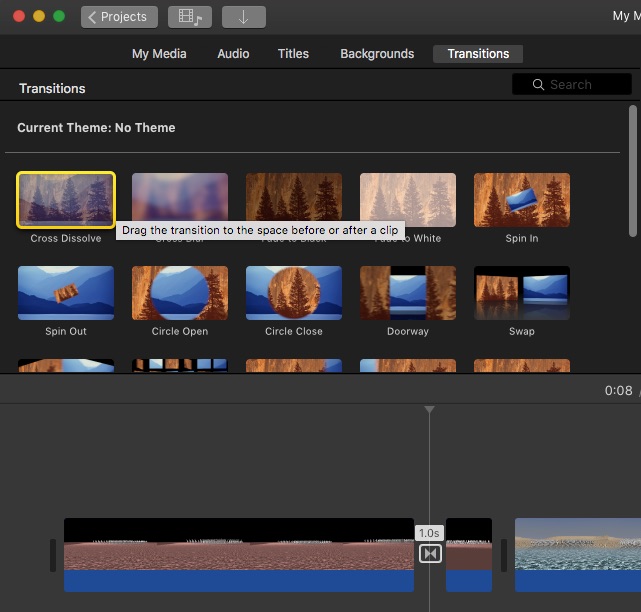Select the Fade to White transition thumbnail
This screenshot has width=641, height=612.
point(408,198)
